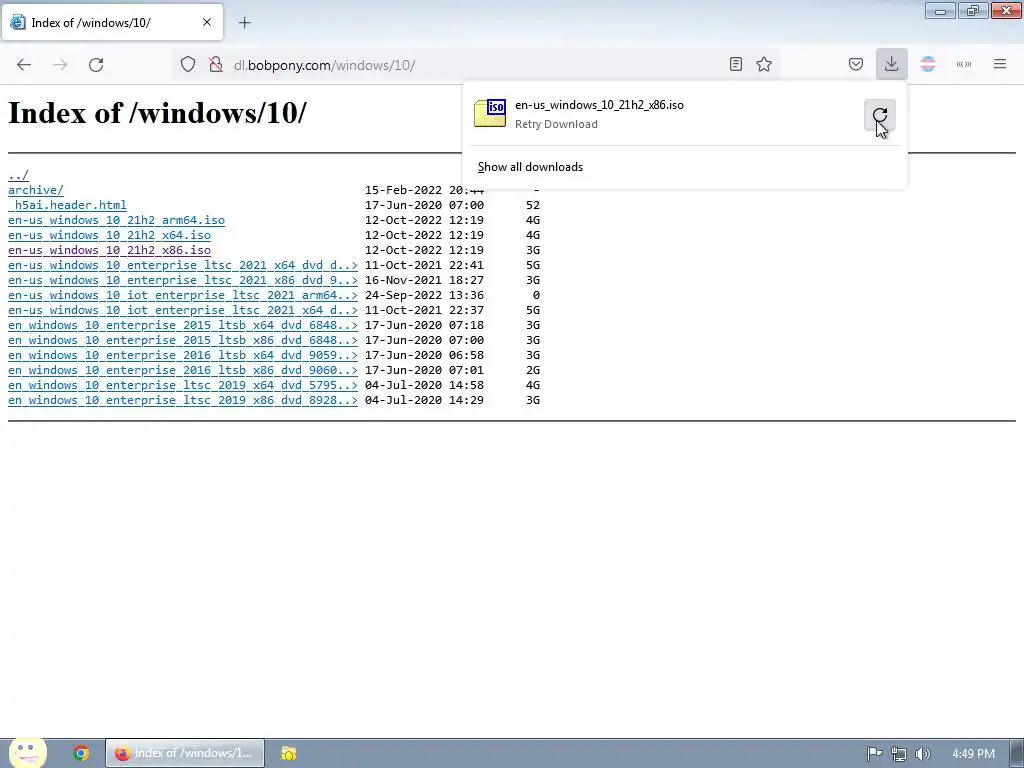Click the forward navigation arrow
Screen dimensions: 1024x768
tap(60, 65)
